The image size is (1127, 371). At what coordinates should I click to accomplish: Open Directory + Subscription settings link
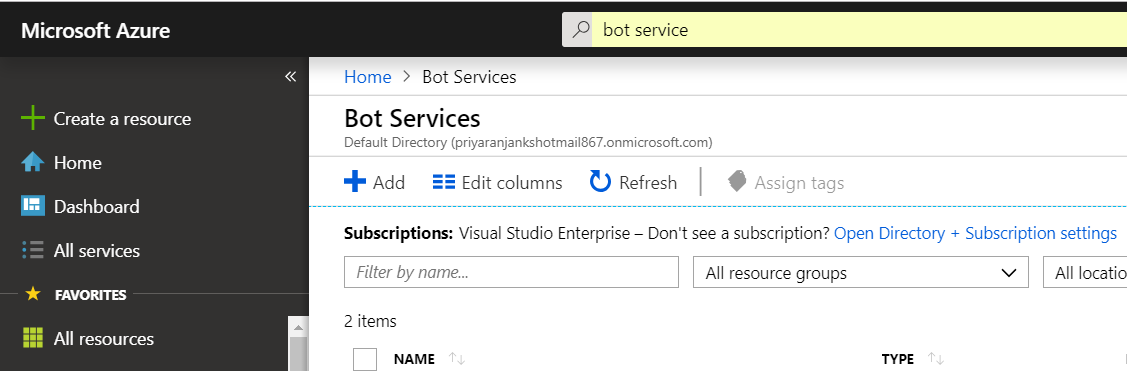[x=975, y=233]
